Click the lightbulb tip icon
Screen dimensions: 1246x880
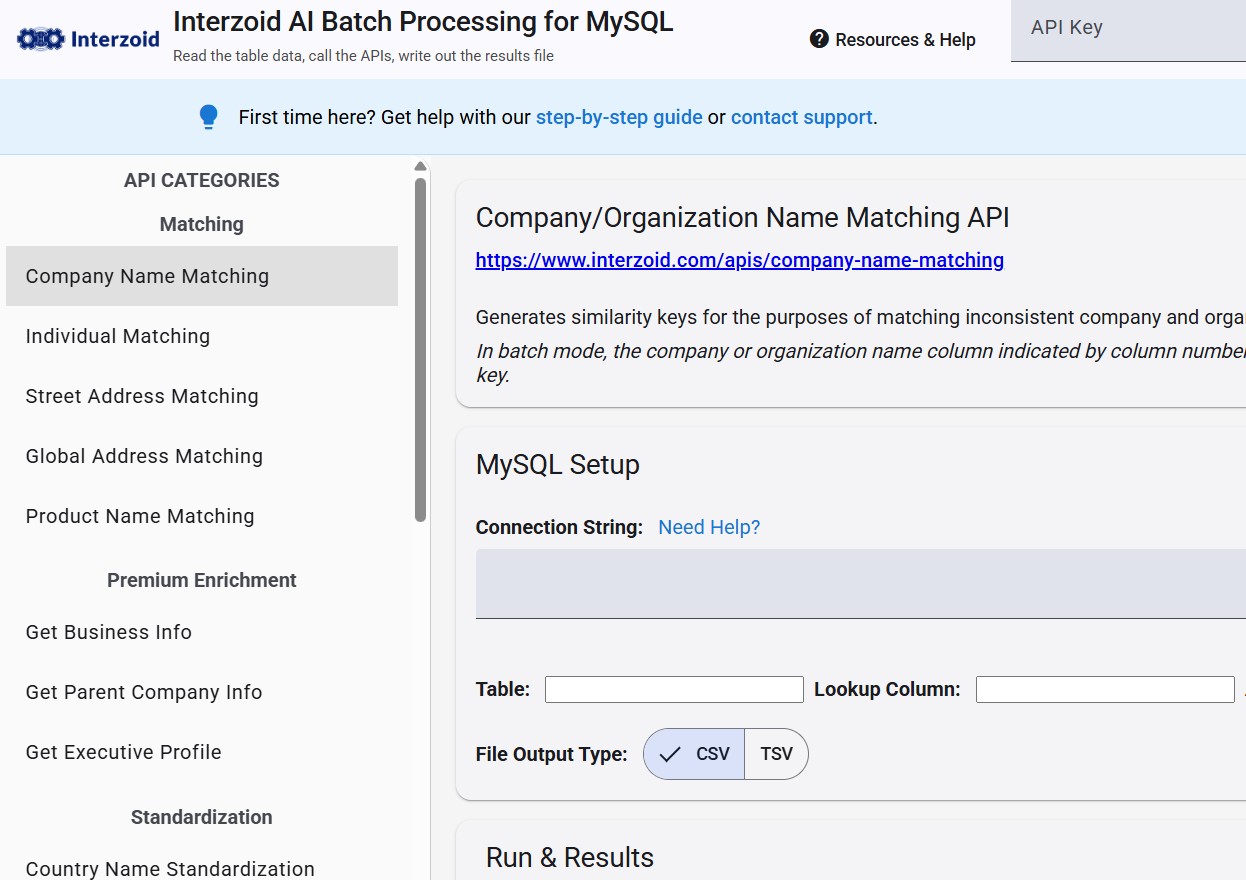click(208, 117)
